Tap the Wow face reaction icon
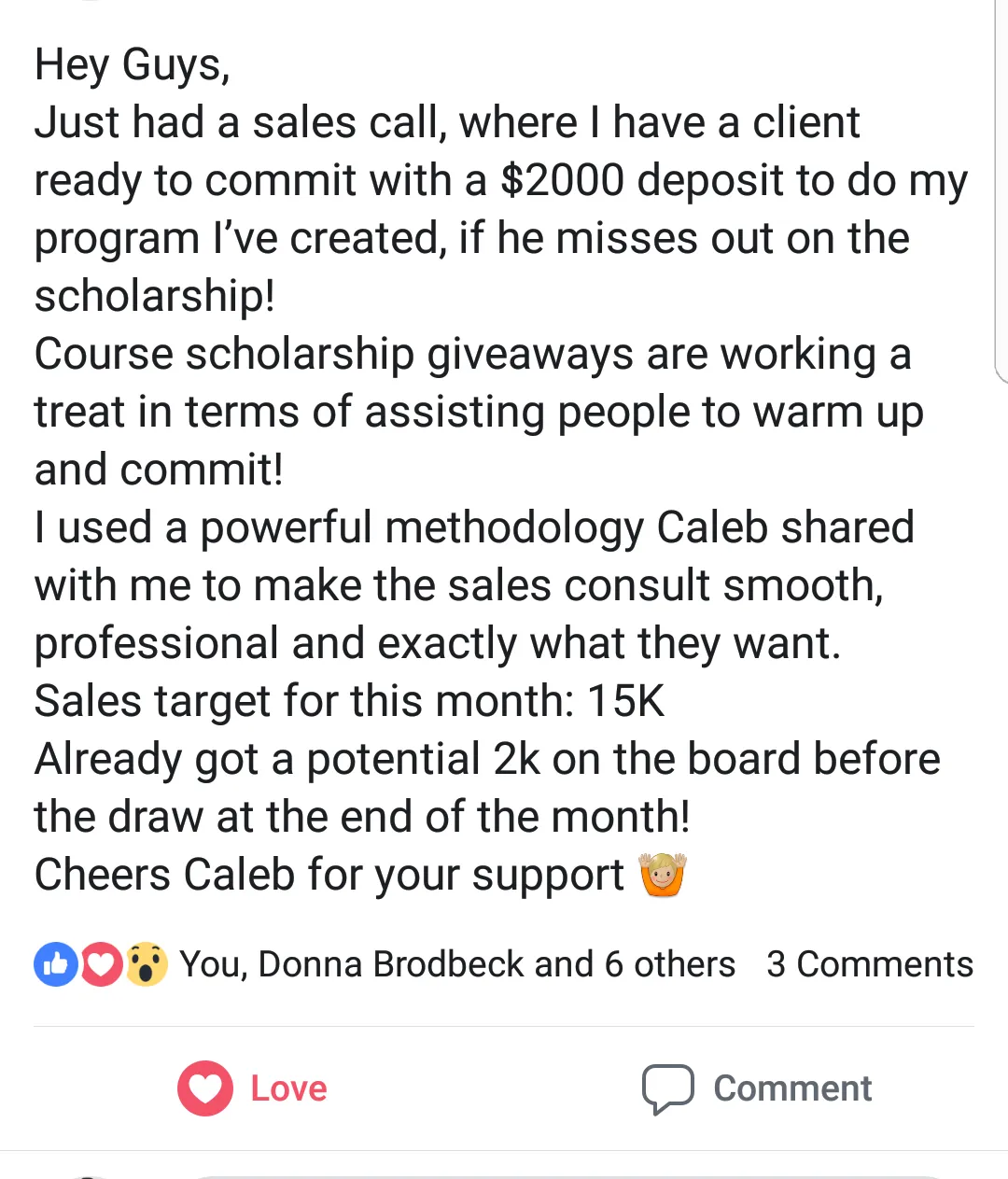The width and height of the screenshot is (1008, 1179). pyautogui.click(x=147, y=965)
